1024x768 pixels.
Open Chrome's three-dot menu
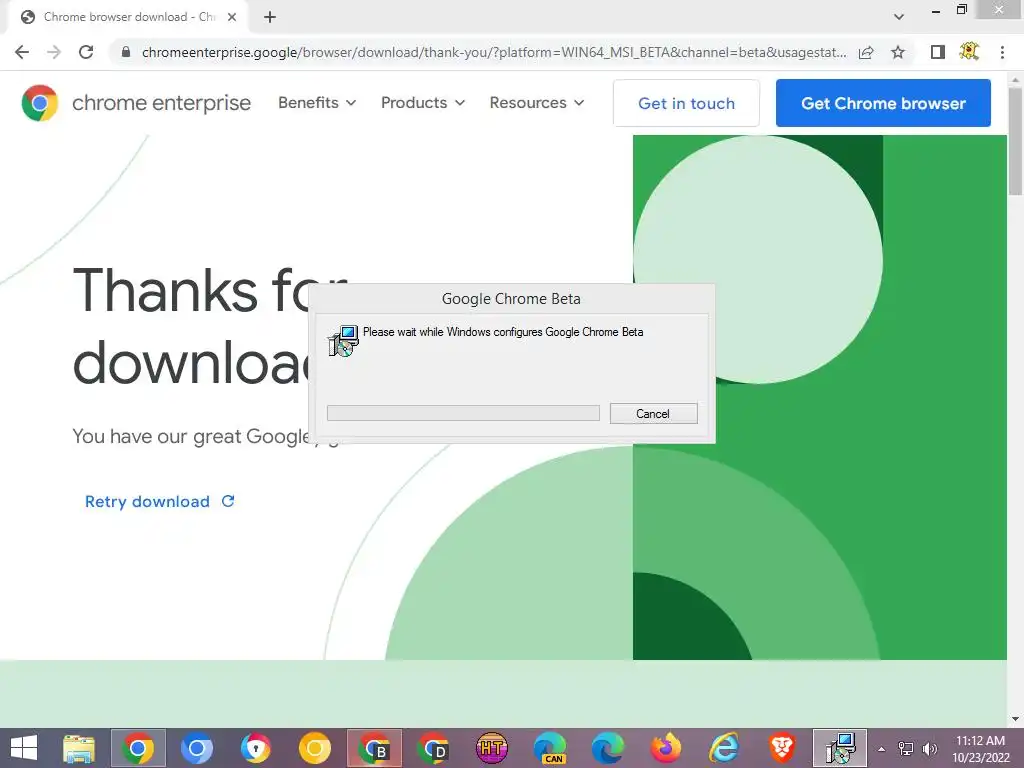(x=1002, y=52)
